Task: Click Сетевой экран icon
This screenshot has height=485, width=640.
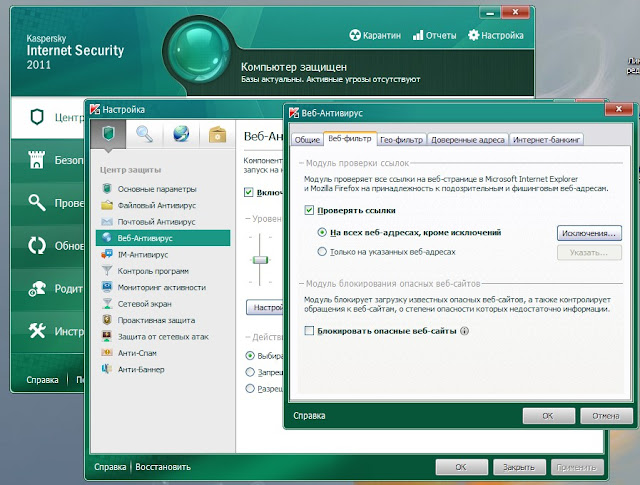Action: pyautogui.click(x=107, y=304)
